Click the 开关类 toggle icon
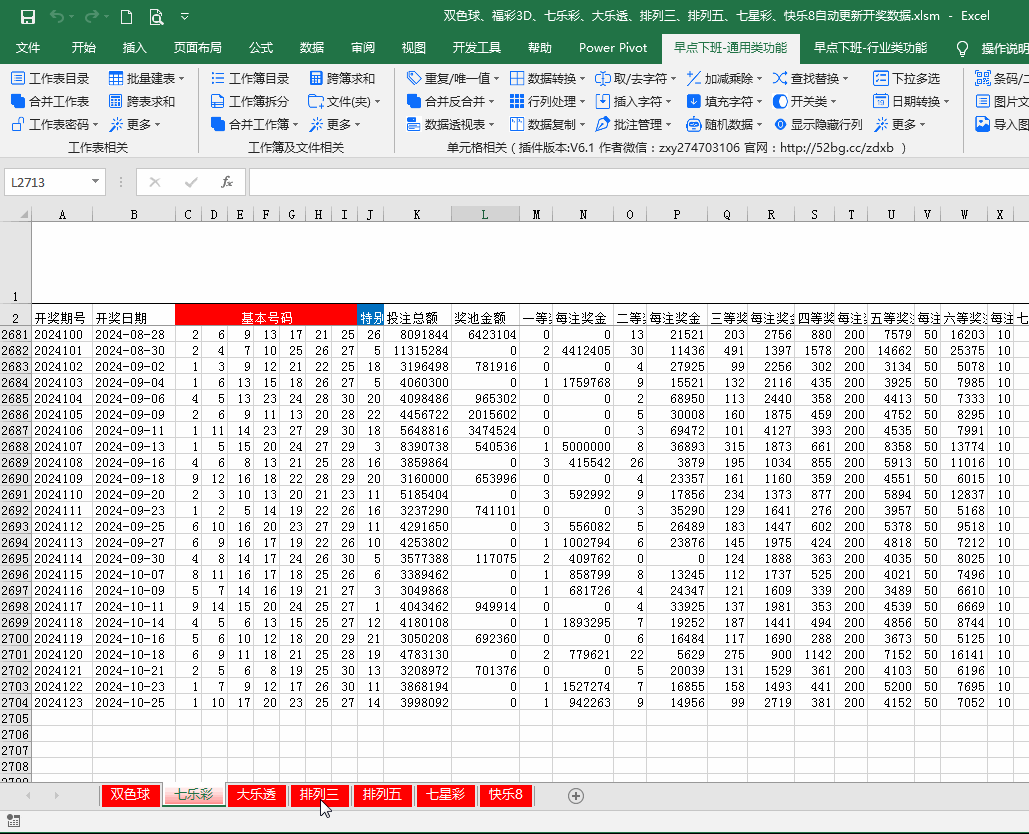 (x=780, y=102)
